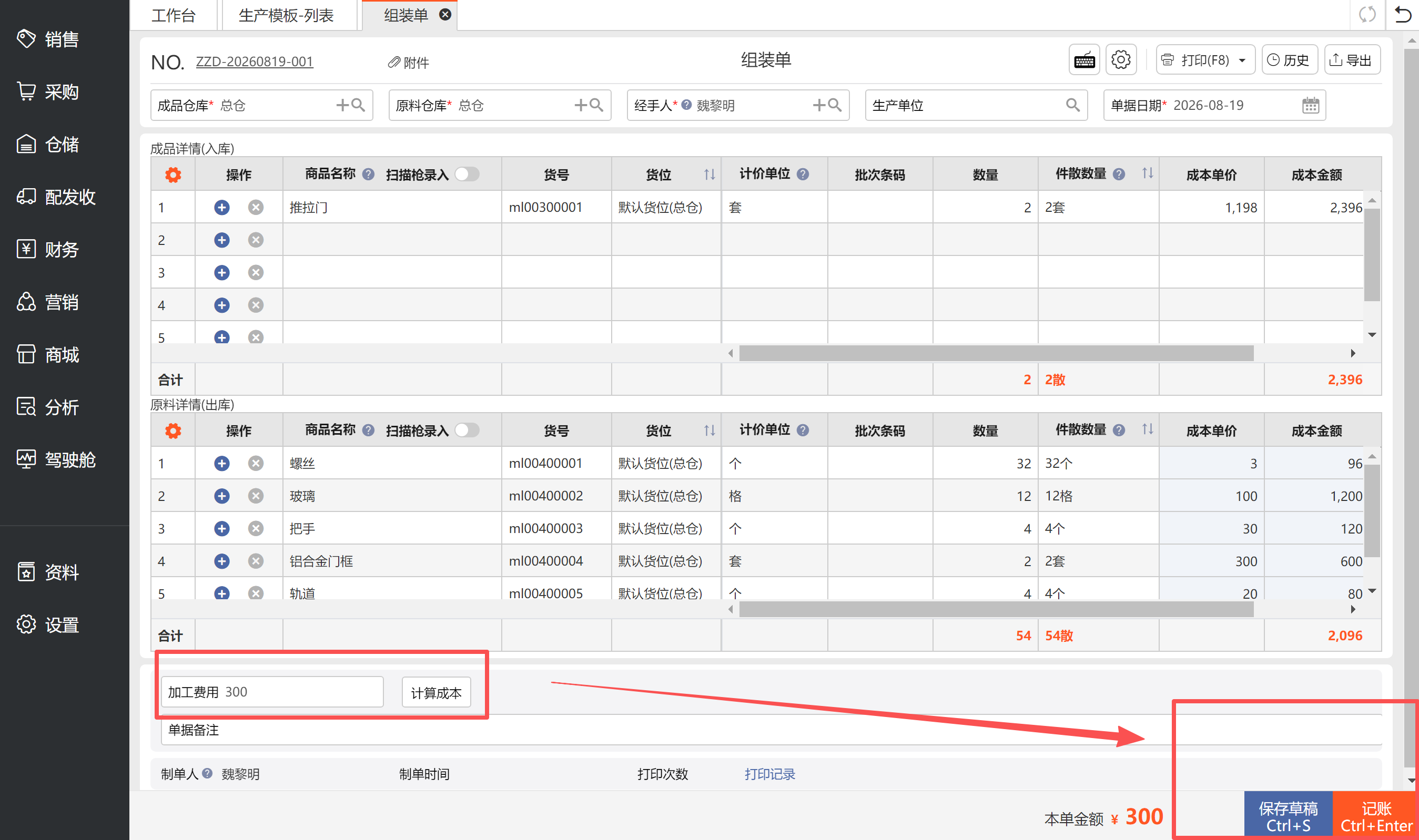Click the 成品仓库 add/search icon
This screenshot has height=840, width=1419.
pyautogui.click(x=350, y=105)
